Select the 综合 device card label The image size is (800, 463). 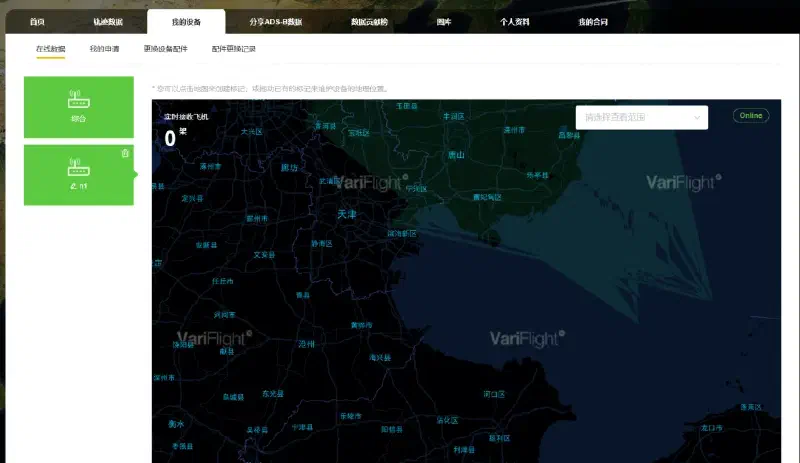pos(79,119)
